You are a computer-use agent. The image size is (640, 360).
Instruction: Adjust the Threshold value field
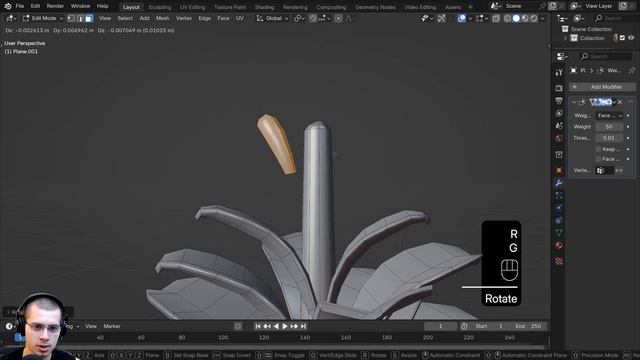tap(609, 138)
